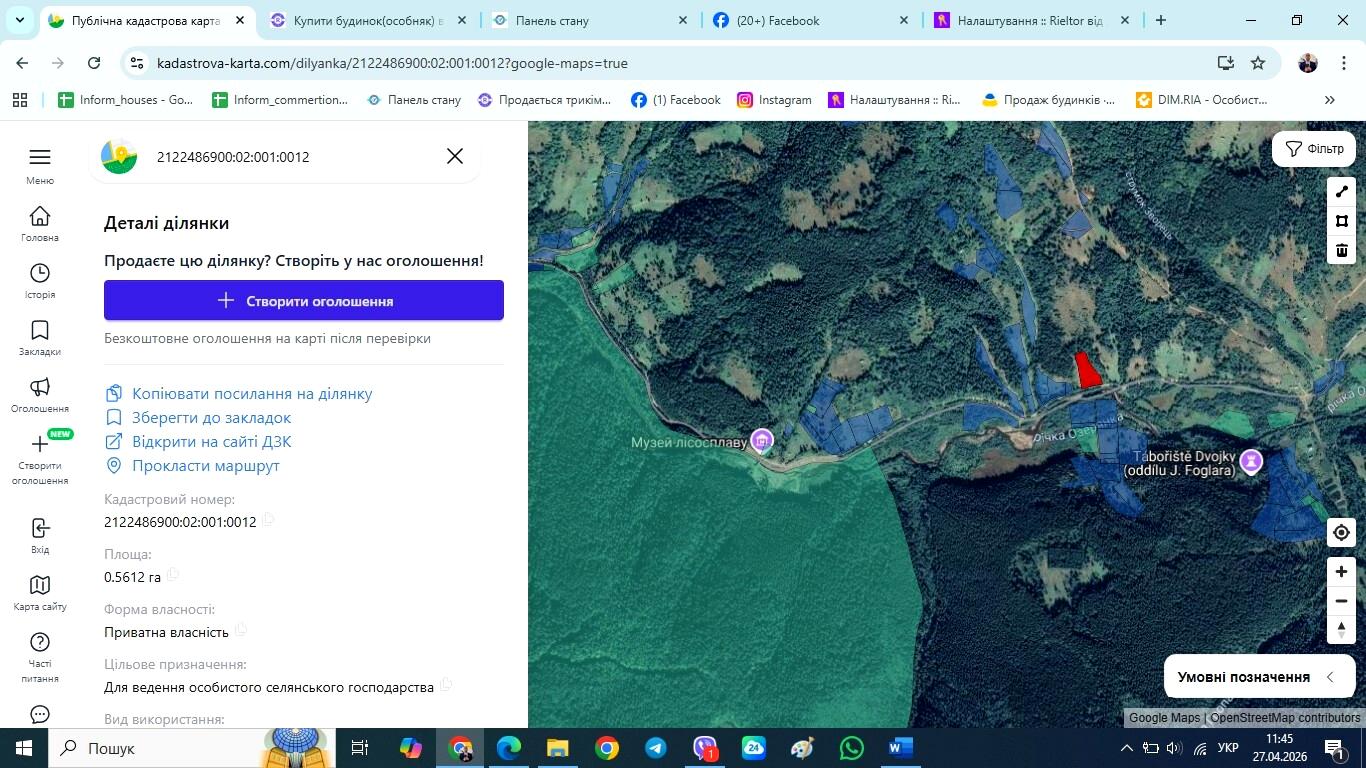The image size is (1366, 768).
Task: Click the Tábořiště Dvojky map marker
Action: [x=1251, y=461]
